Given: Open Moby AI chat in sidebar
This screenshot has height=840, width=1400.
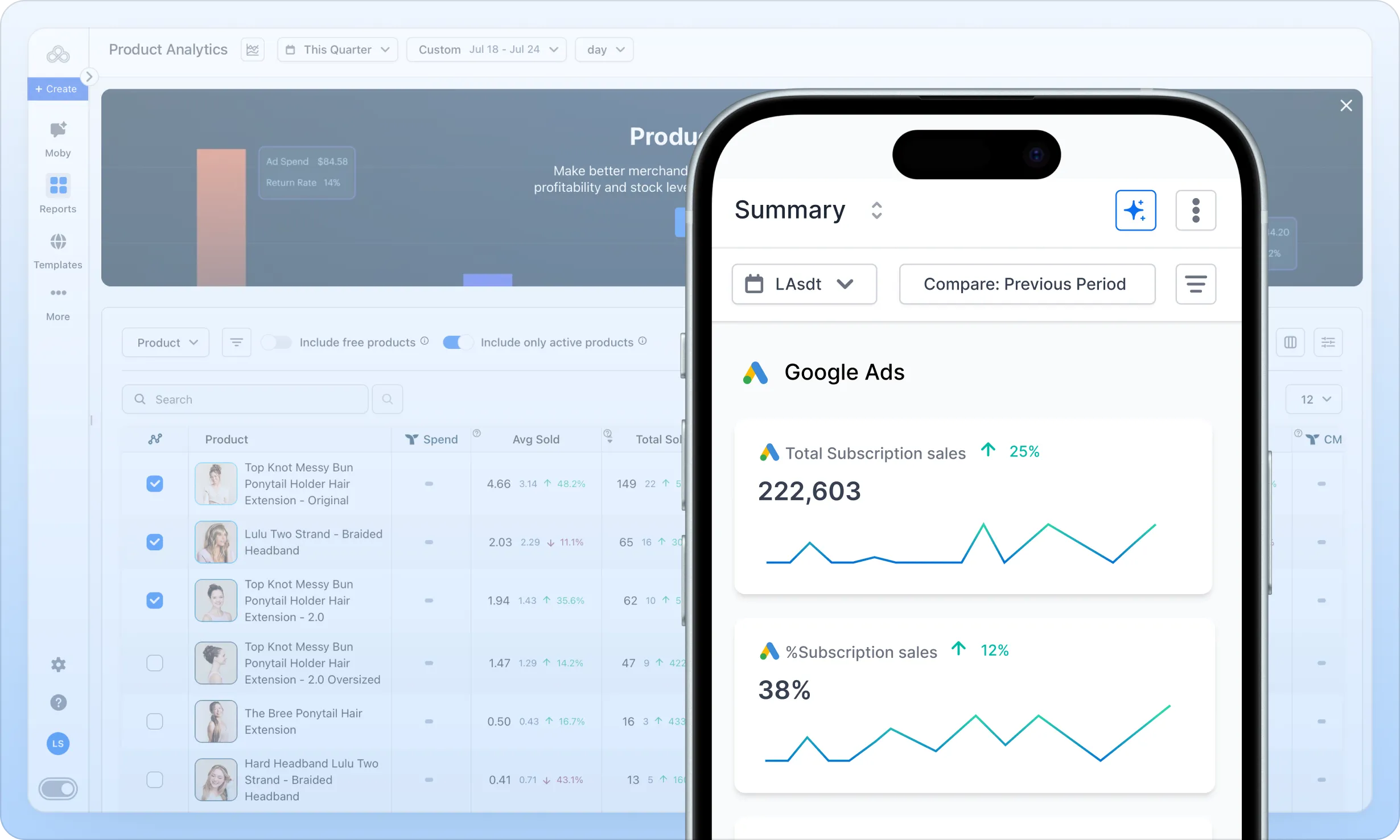Looking at the screenshot, I should coord(58,130).
